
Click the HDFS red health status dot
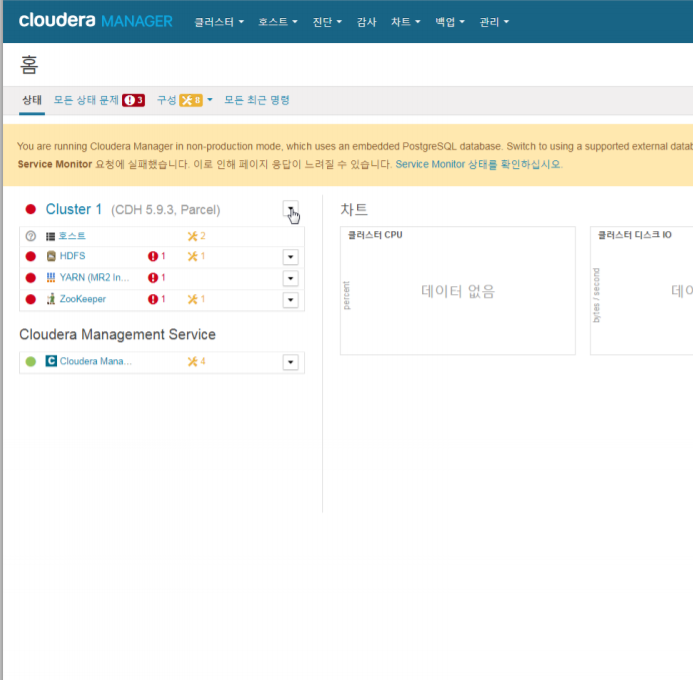[30, 256]
